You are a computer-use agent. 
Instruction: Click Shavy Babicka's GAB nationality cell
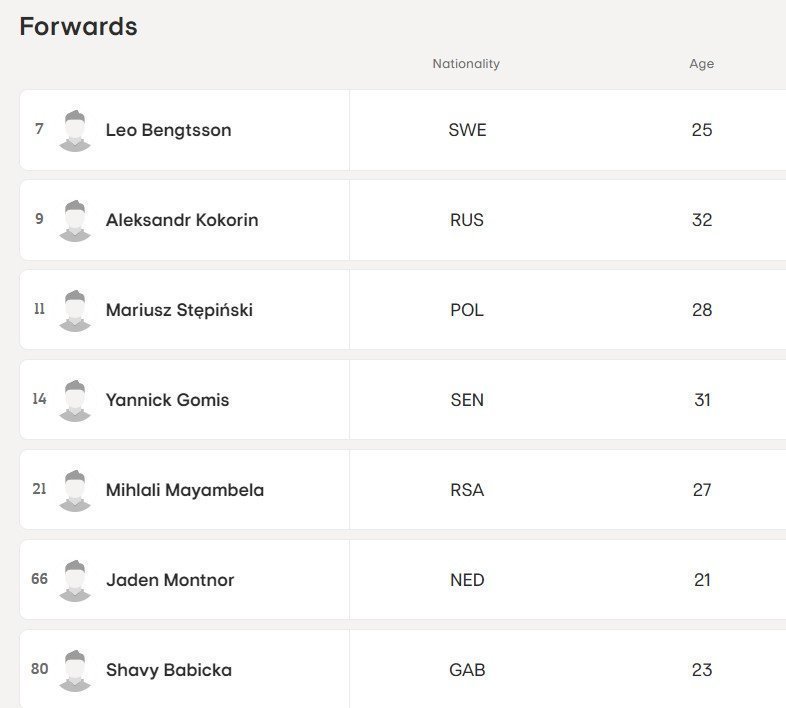point(467,670)
